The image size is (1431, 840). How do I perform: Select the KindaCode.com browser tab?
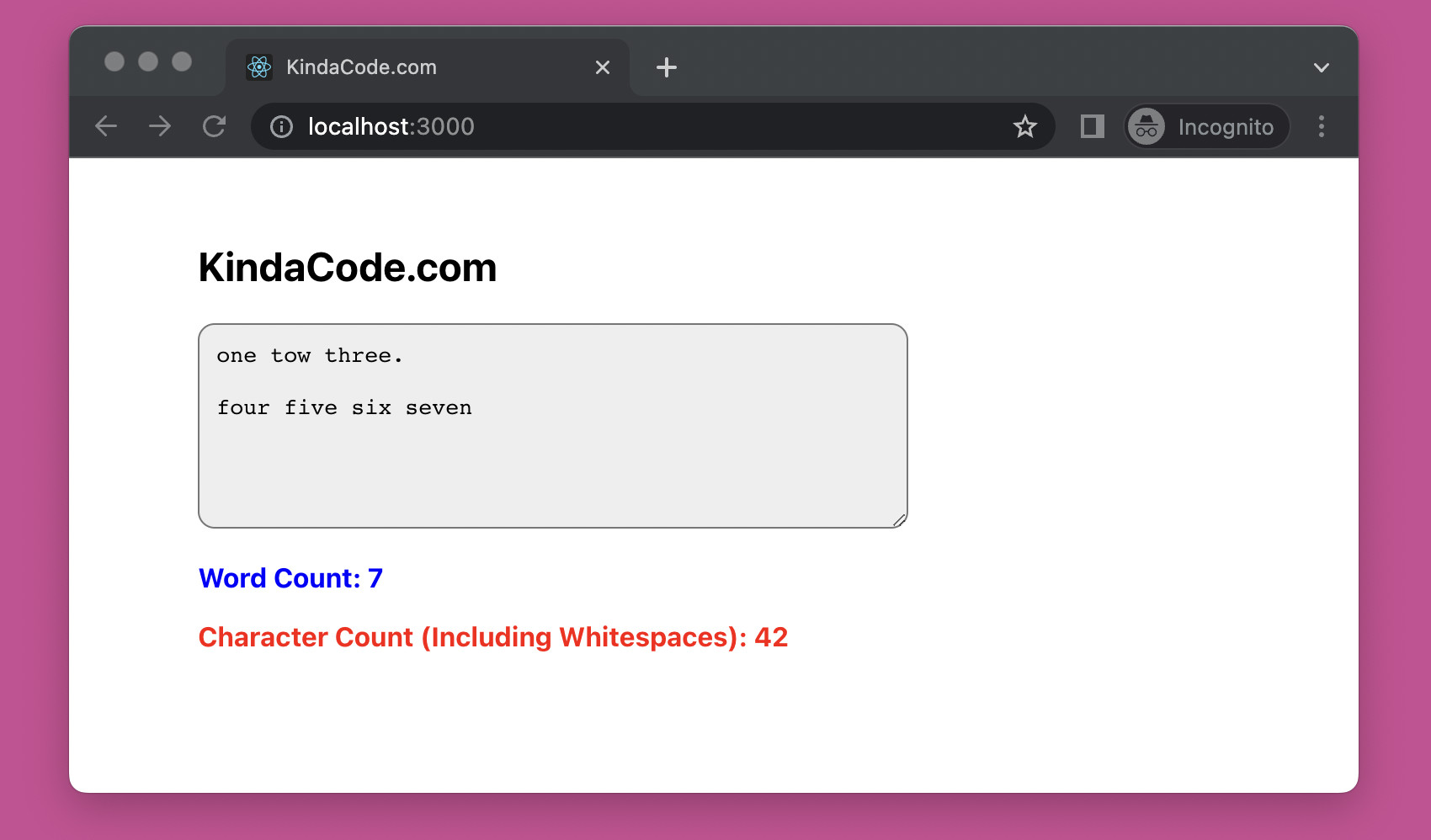click(428, 67)
